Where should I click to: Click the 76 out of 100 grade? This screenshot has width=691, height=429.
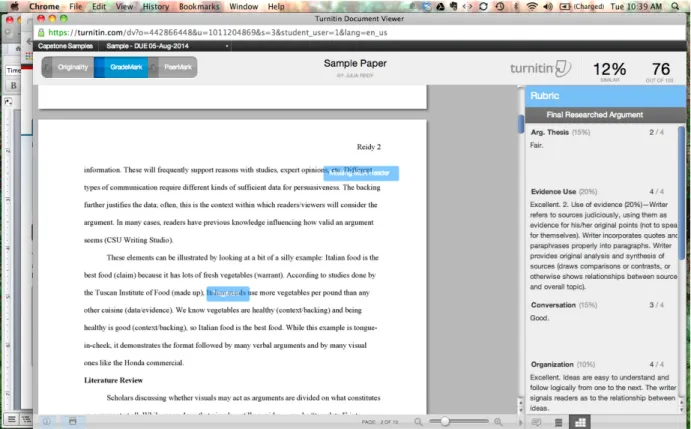coord(660,71)
